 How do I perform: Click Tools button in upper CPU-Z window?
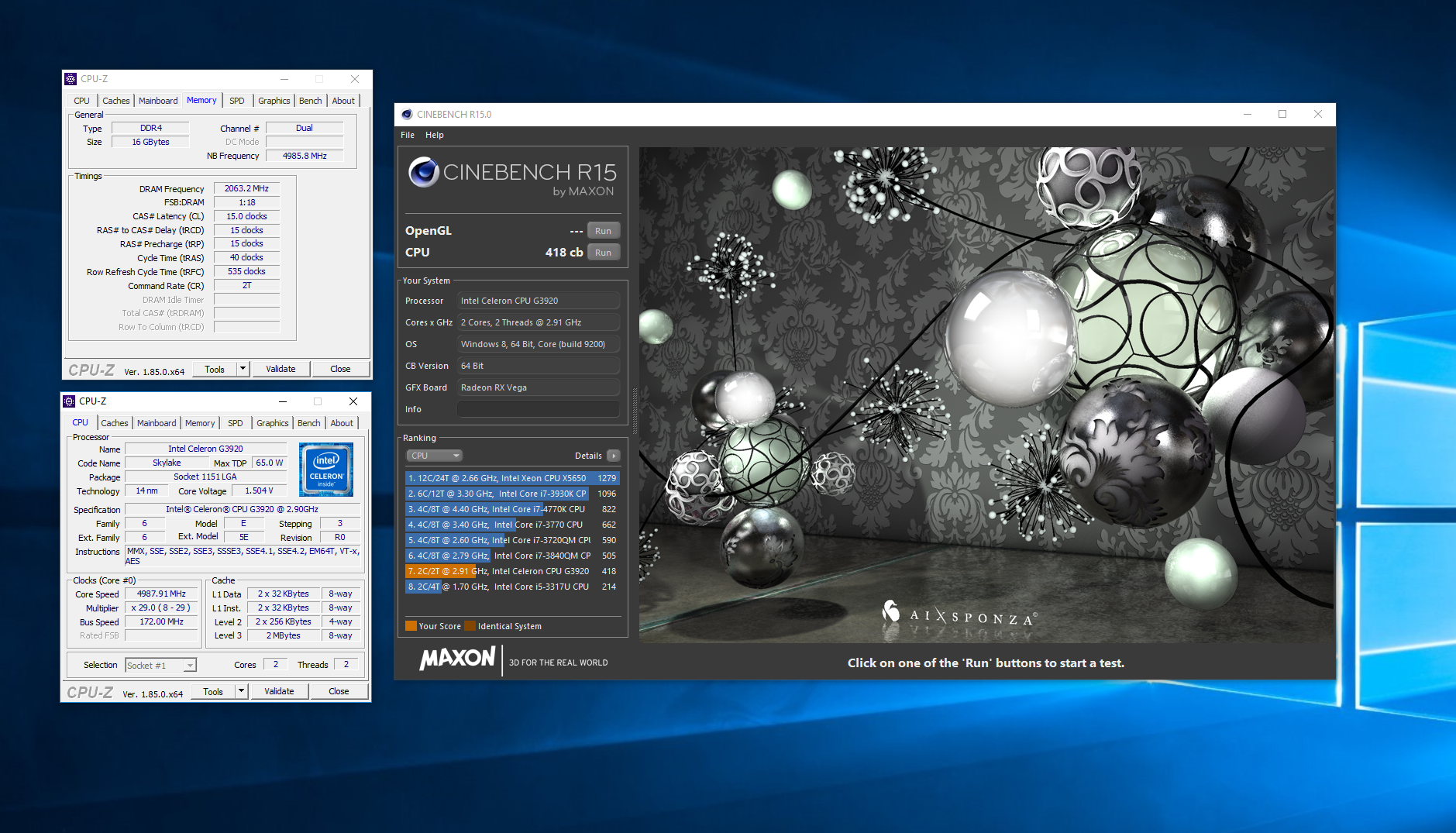(215, 369)
